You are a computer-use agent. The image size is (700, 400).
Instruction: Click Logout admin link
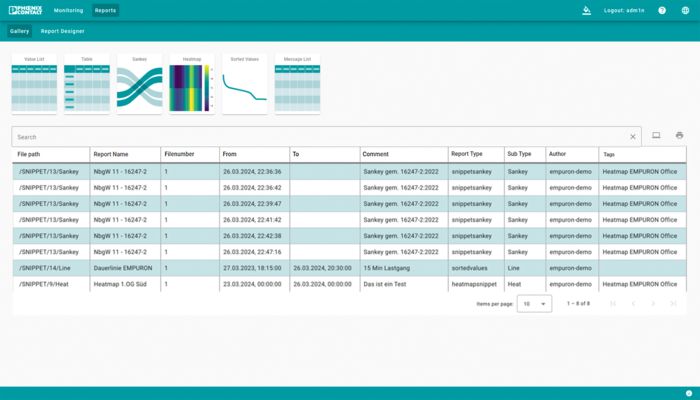coord(624,10)
